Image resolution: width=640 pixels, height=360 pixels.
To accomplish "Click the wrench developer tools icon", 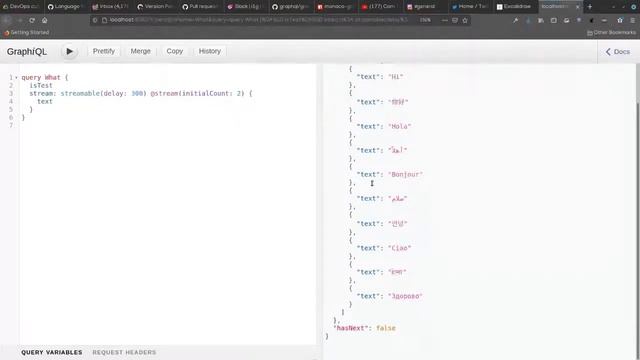I will pos(516,20).
